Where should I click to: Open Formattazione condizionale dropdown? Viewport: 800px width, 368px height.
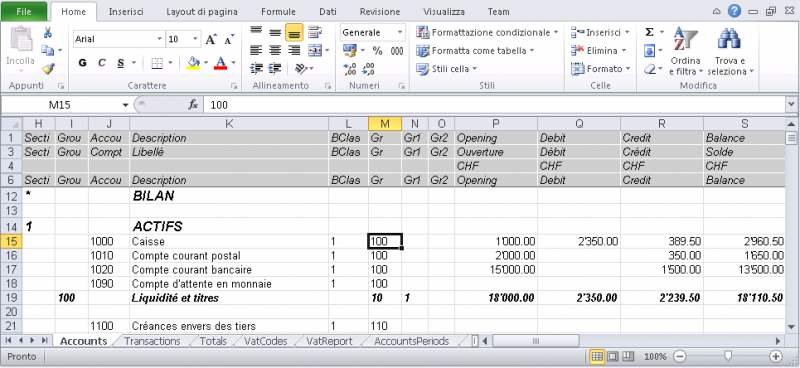487,33
